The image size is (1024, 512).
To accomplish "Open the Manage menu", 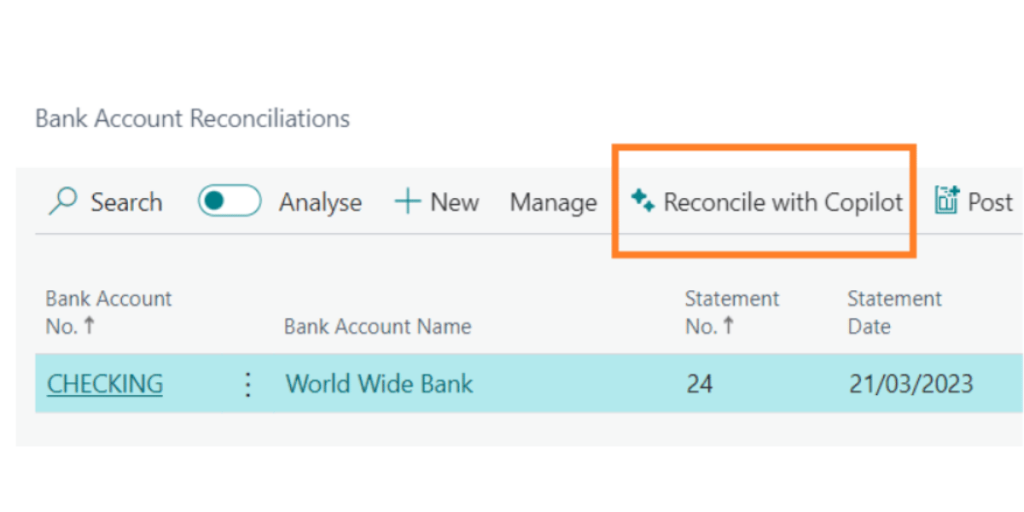I will [x=553, y=202].
